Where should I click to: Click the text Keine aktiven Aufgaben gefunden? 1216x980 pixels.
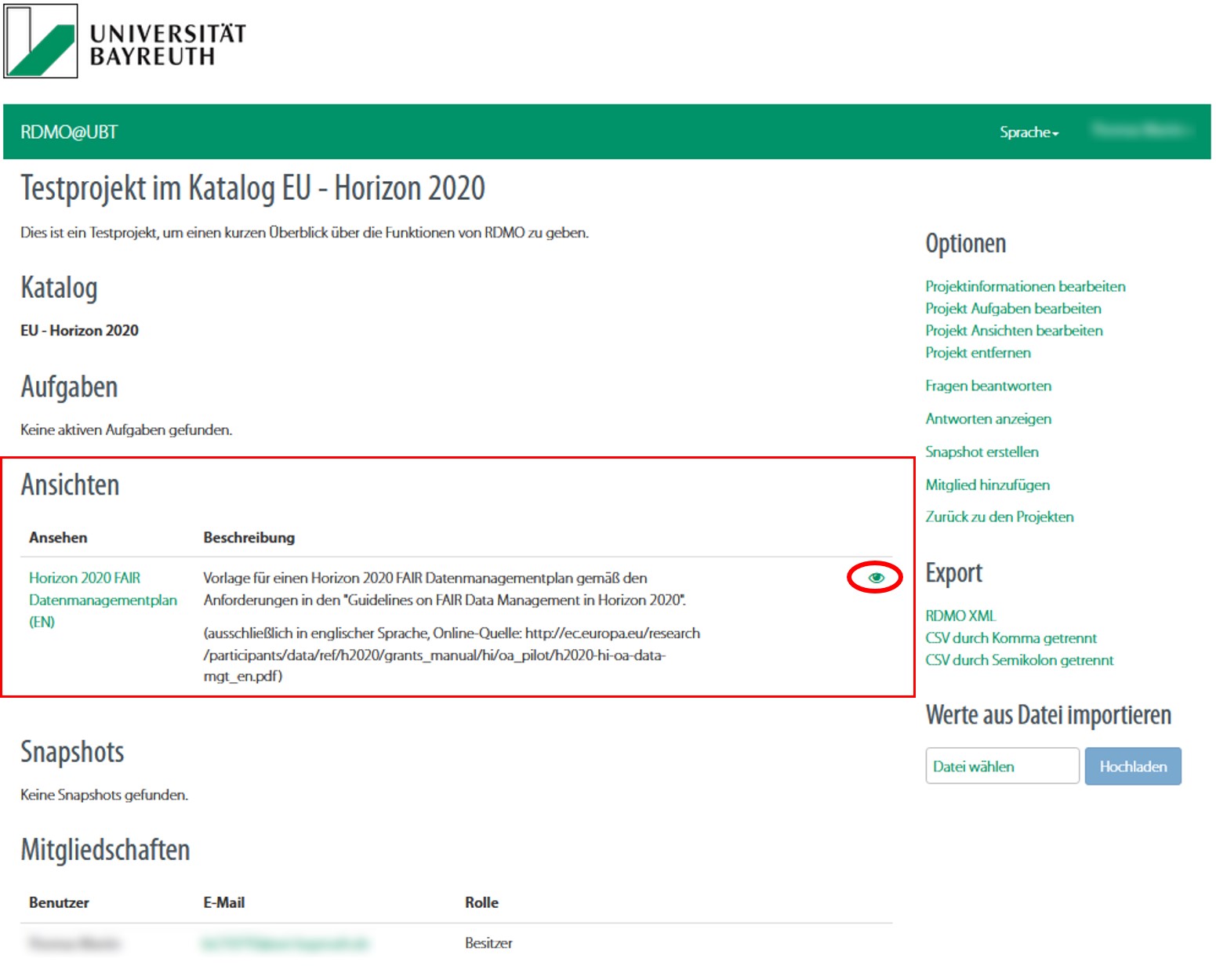click(x=126, y=430)
